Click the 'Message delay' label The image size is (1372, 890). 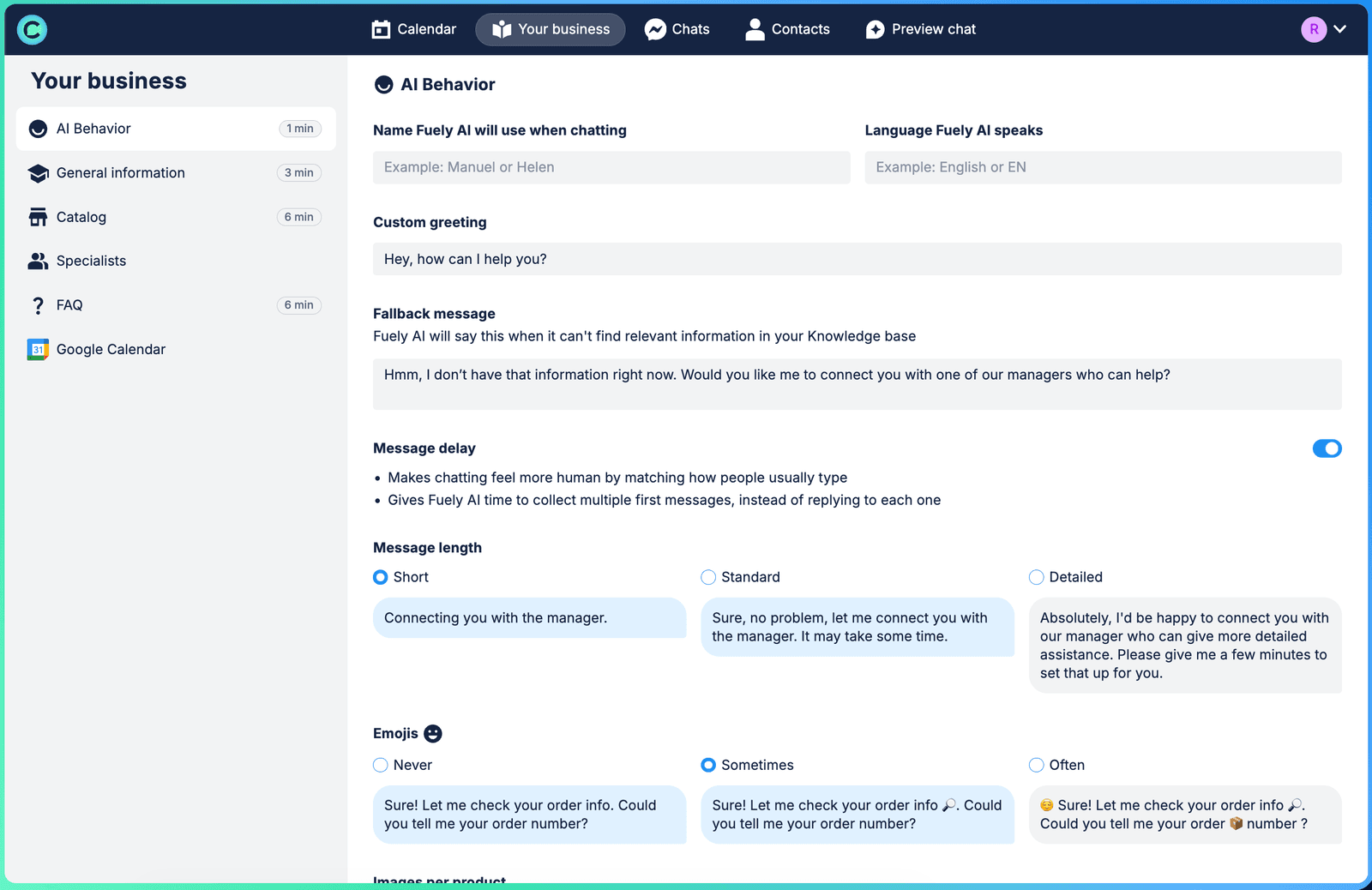(x=424, y=448)
